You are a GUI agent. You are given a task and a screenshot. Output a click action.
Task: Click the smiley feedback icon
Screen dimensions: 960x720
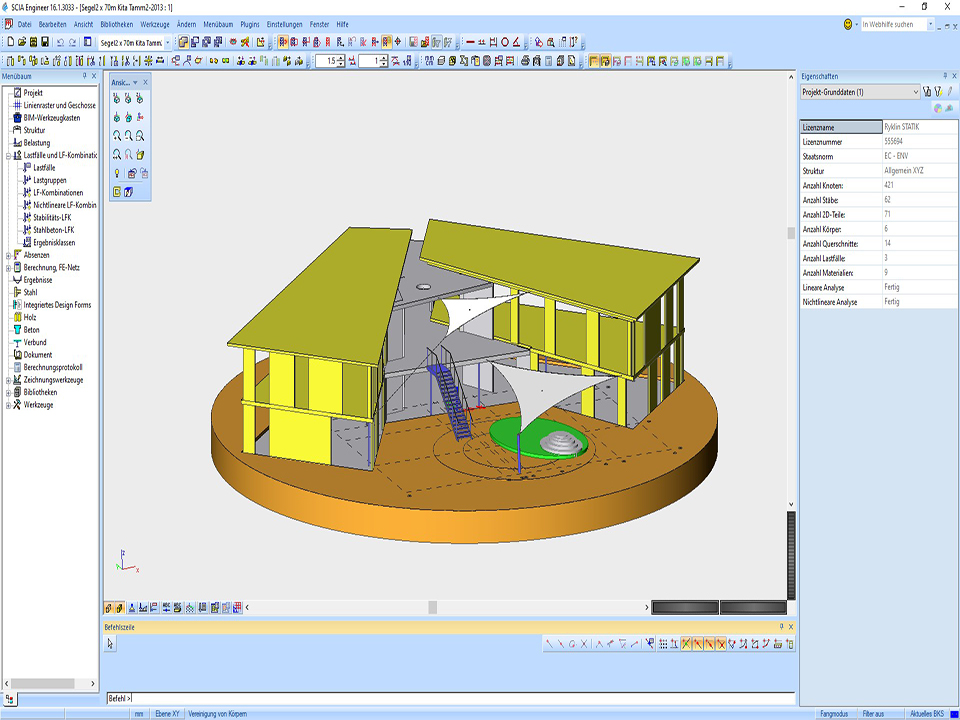click(849, 23)
